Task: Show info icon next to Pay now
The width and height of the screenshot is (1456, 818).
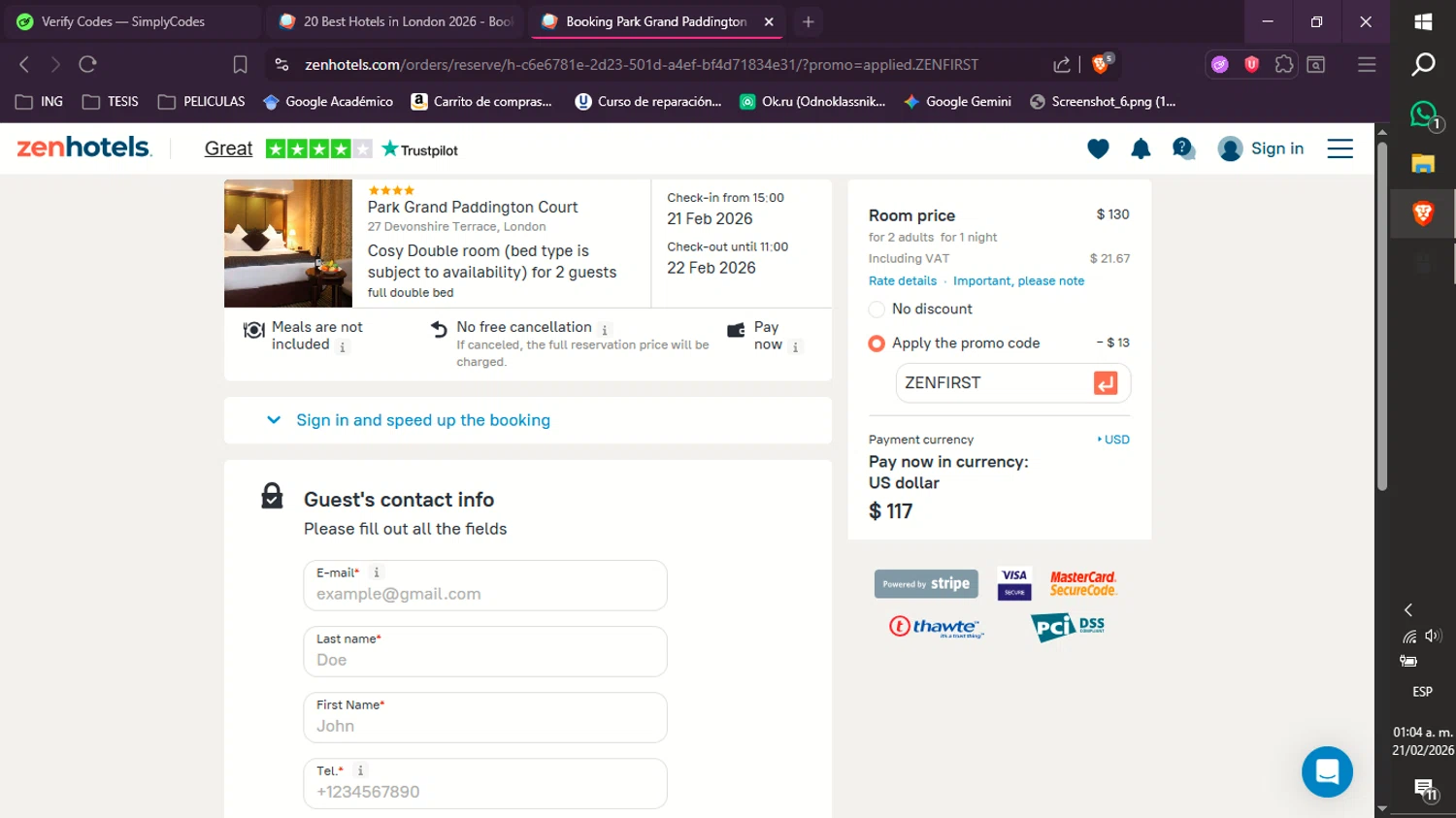Action: (796, 346)
